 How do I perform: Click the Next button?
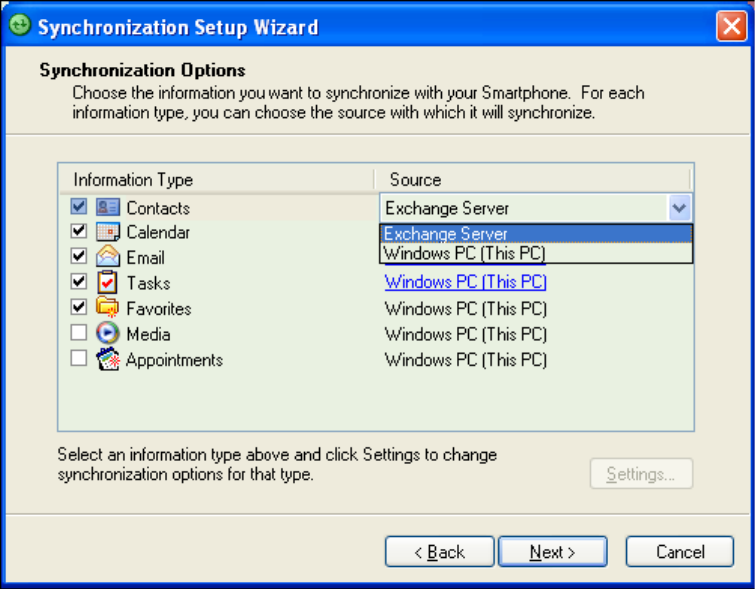pyautogui.click(x=552, y=551)
